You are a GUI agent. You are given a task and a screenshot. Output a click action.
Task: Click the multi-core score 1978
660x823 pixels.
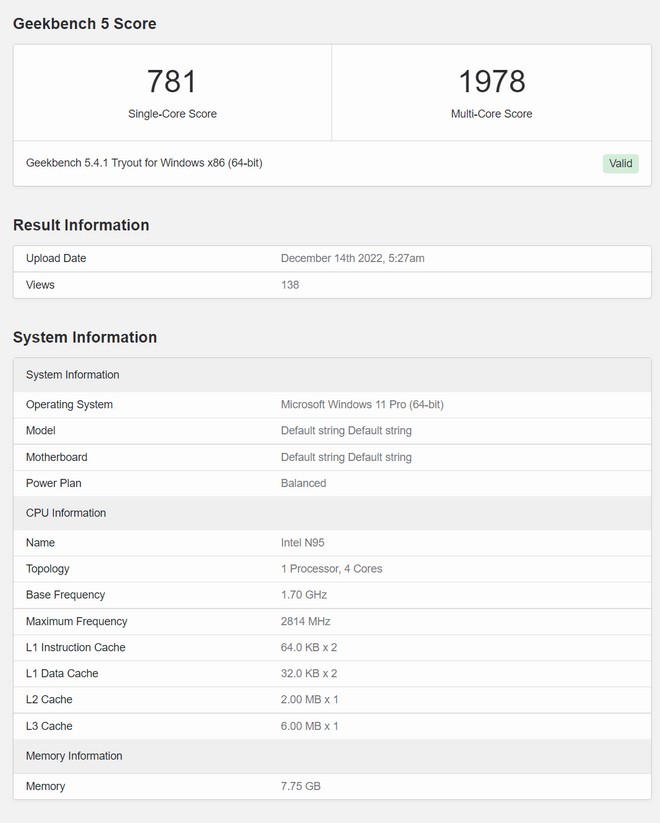pos(491,82)
